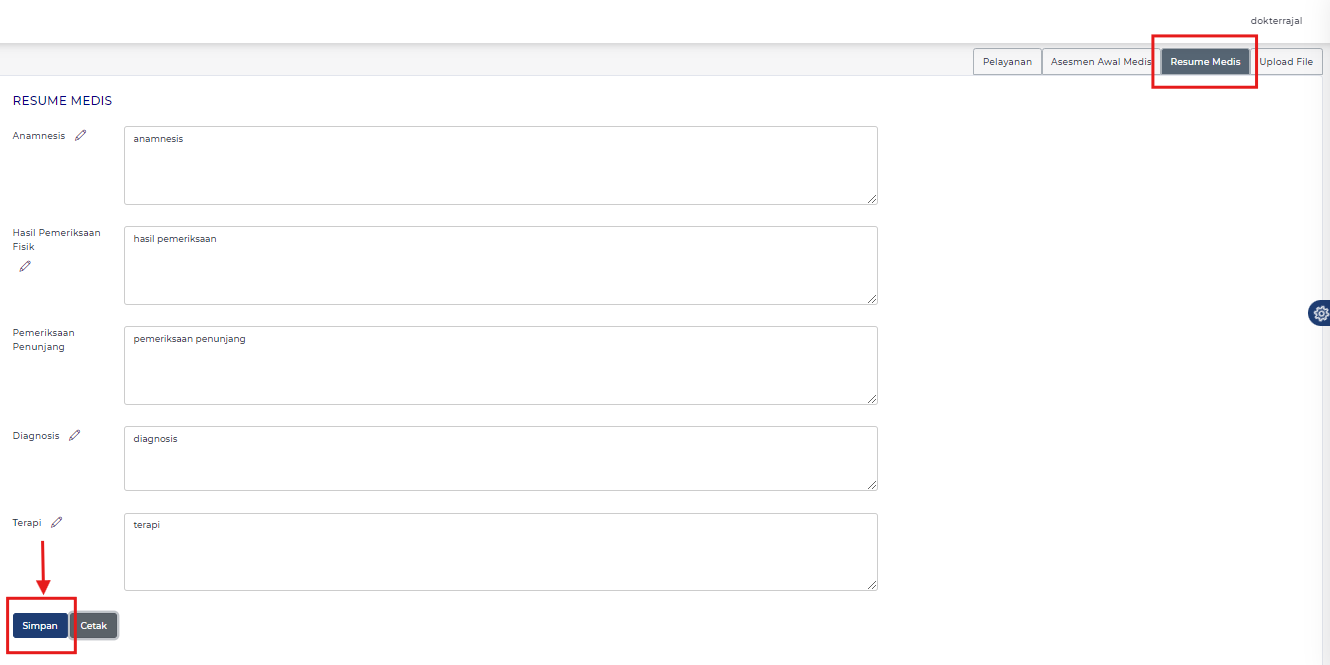
Task: Click the Diagnosis text area resize handle
Action: pos(872,485)
